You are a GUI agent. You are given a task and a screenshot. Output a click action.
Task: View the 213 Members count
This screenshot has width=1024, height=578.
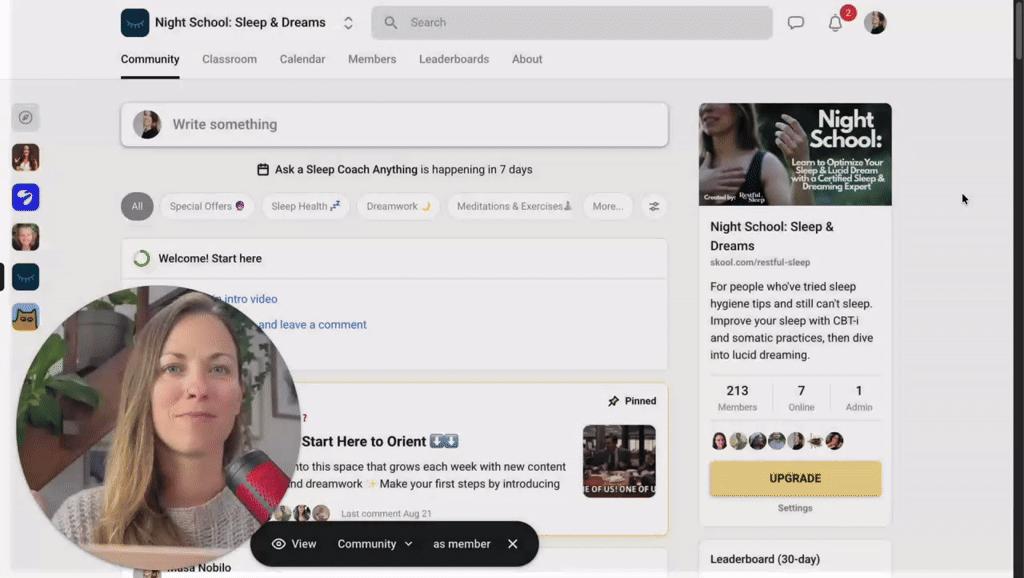737,398
